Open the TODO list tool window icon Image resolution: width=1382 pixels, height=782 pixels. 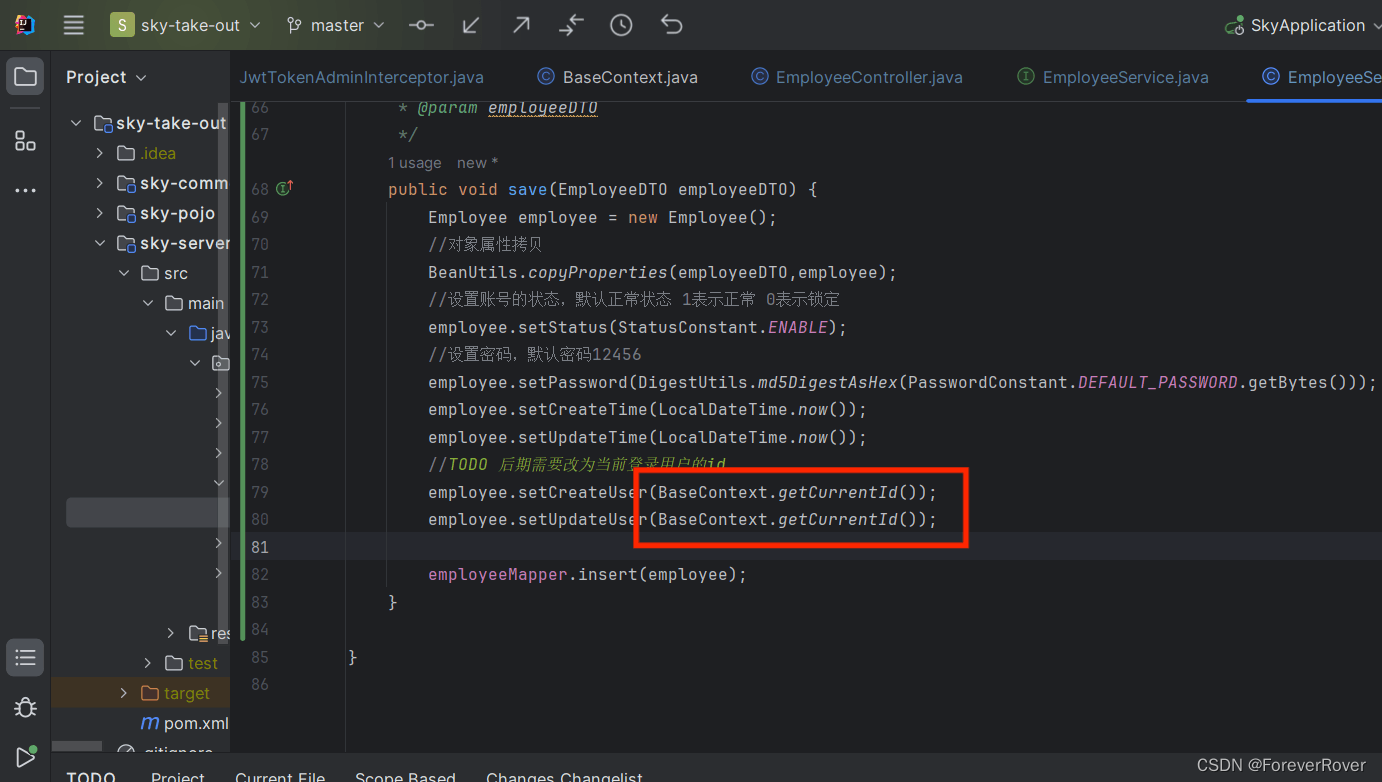tap(25, 657)
